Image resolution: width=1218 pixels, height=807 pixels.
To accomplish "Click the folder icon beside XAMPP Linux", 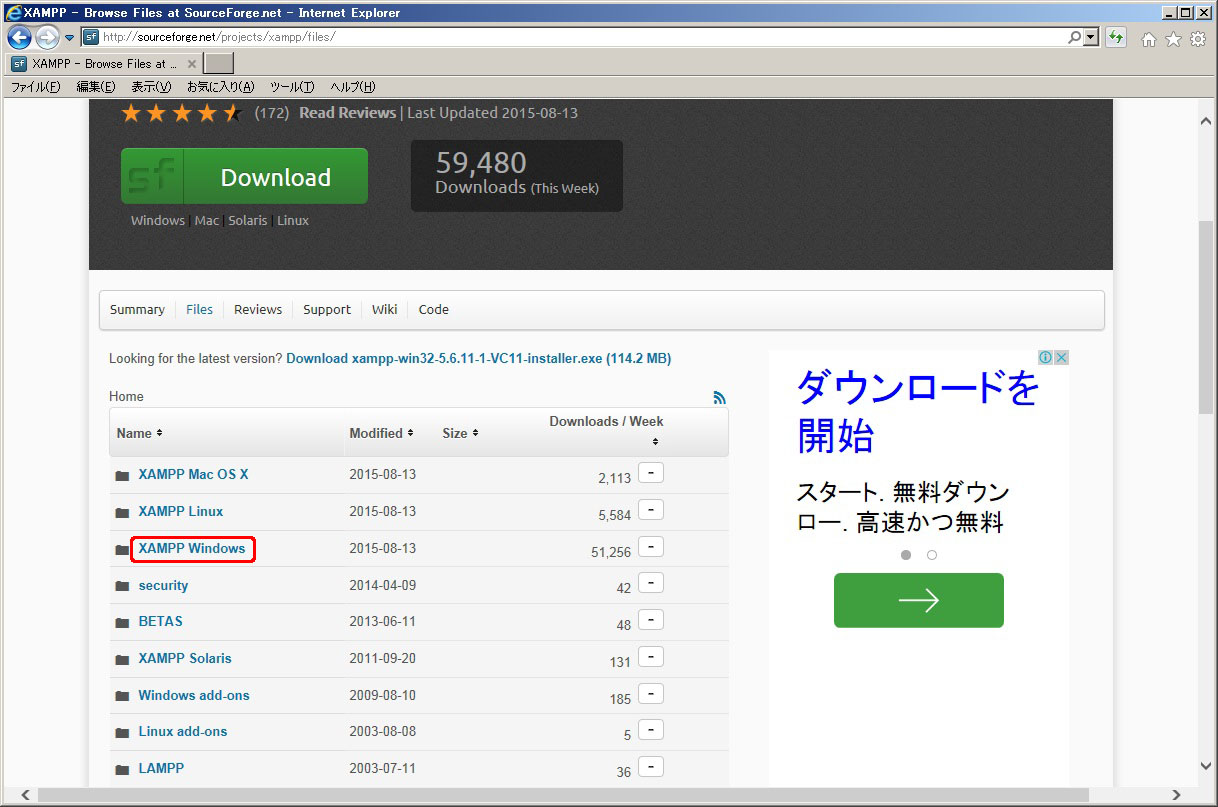I will pyautogui.click(x=122, y=512).
